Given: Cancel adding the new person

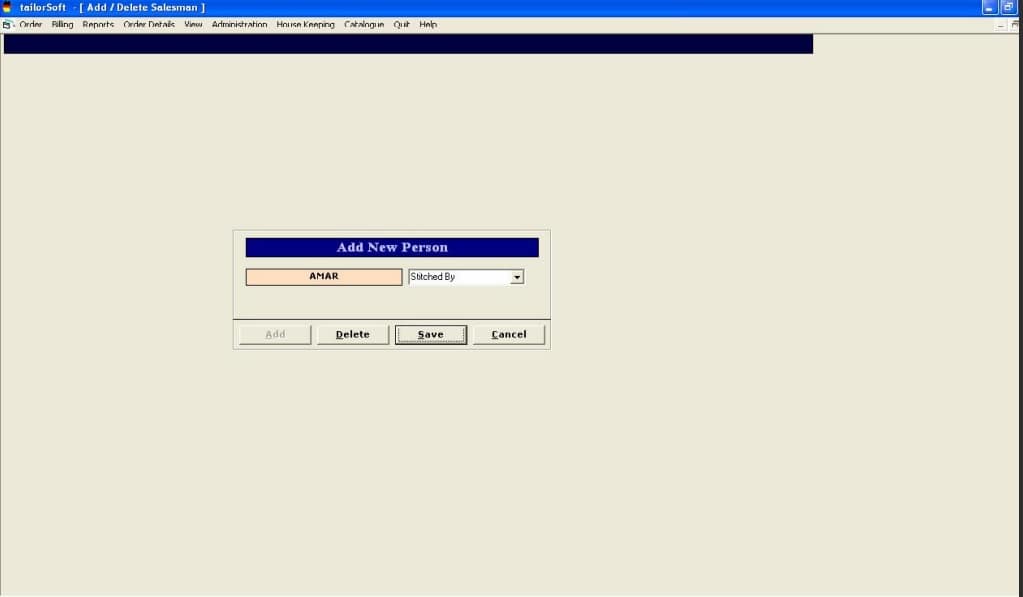Looking at the screenshot, I should click(508, 335).
